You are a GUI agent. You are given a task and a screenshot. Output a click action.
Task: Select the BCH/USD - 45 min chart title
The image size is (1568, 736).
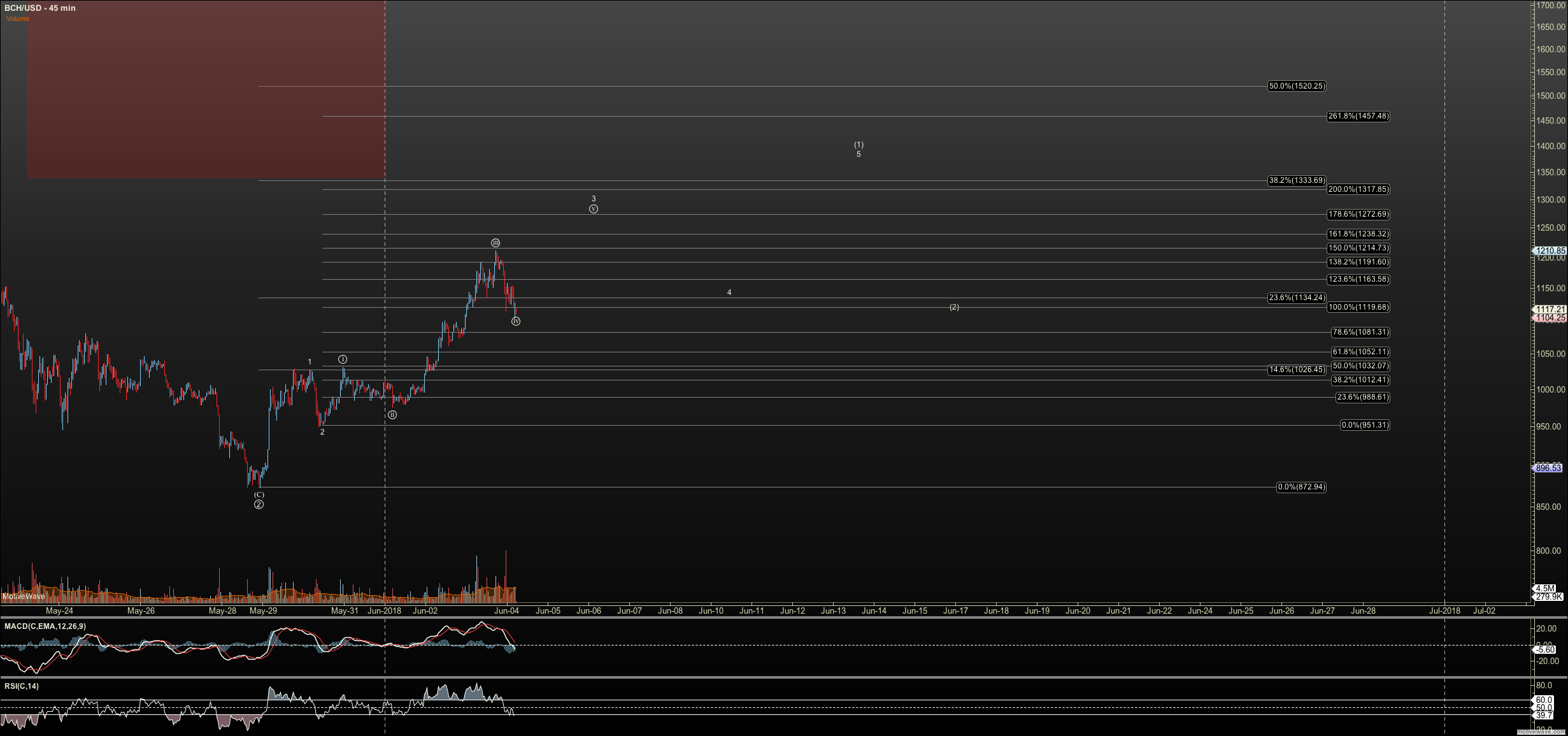click(x=40, y=8)
